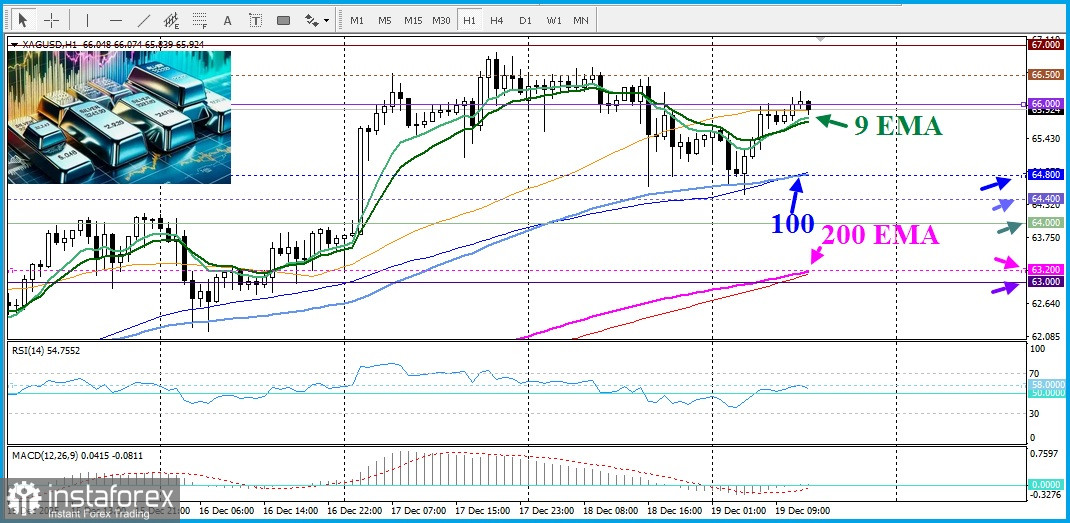
Task: Click the 19 Dec 09:00 time label
Action: [802, 511]
